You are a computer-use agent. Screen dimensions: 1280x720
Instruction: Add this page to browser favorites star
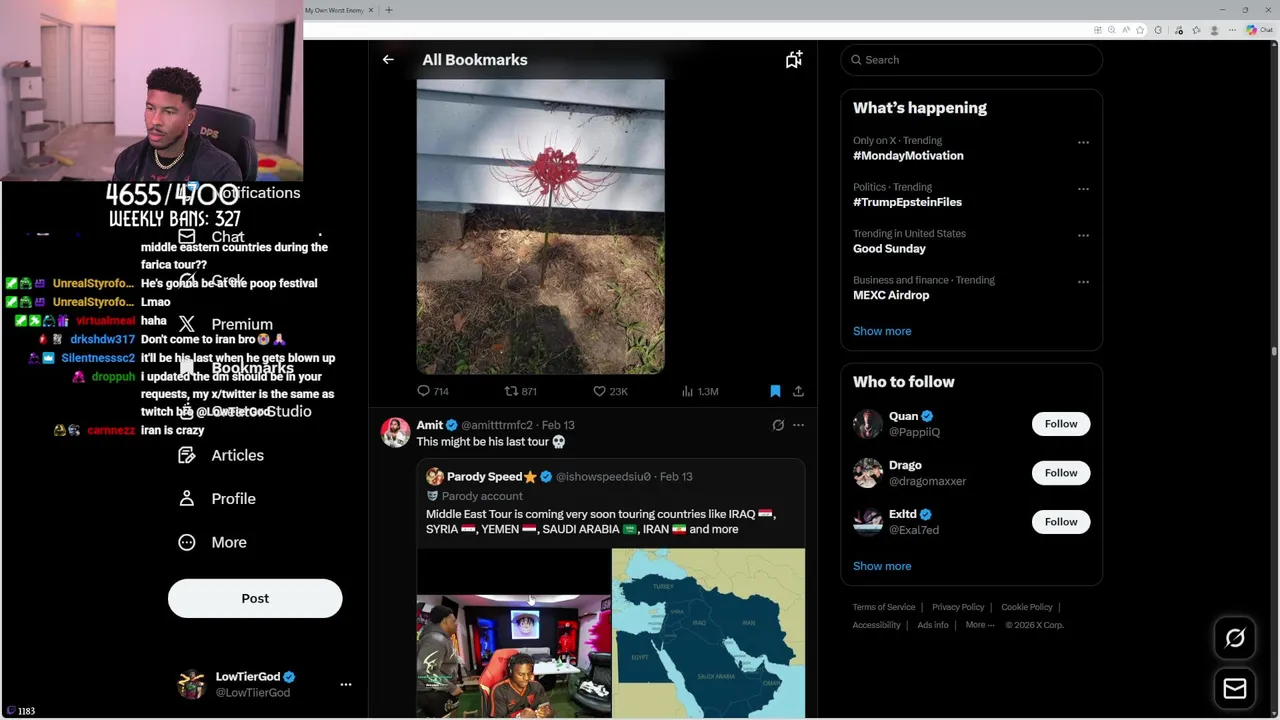point(1140,30)
